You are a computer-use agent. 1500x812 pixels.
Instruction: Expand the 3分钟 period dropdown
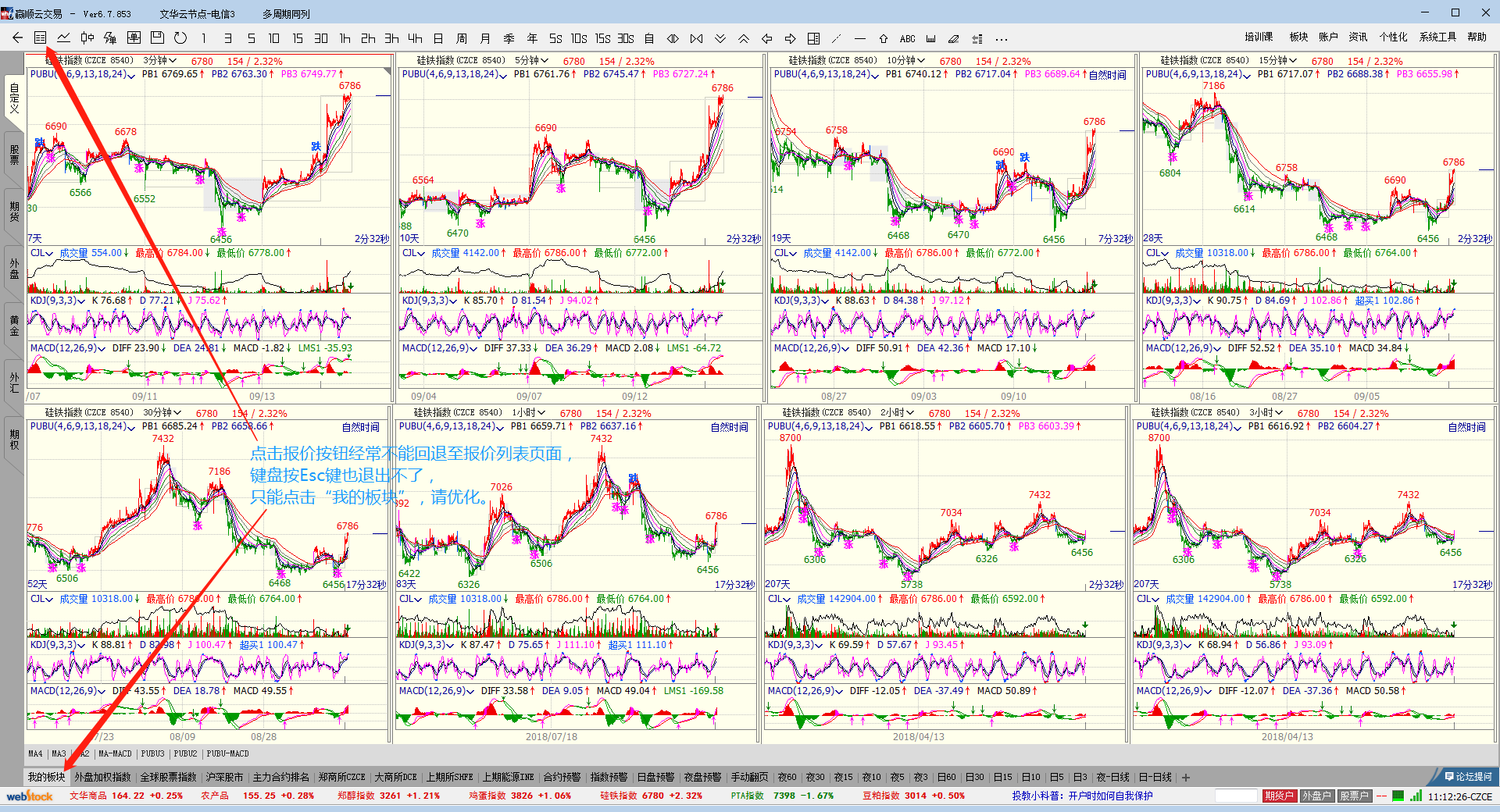coord(160,61)
